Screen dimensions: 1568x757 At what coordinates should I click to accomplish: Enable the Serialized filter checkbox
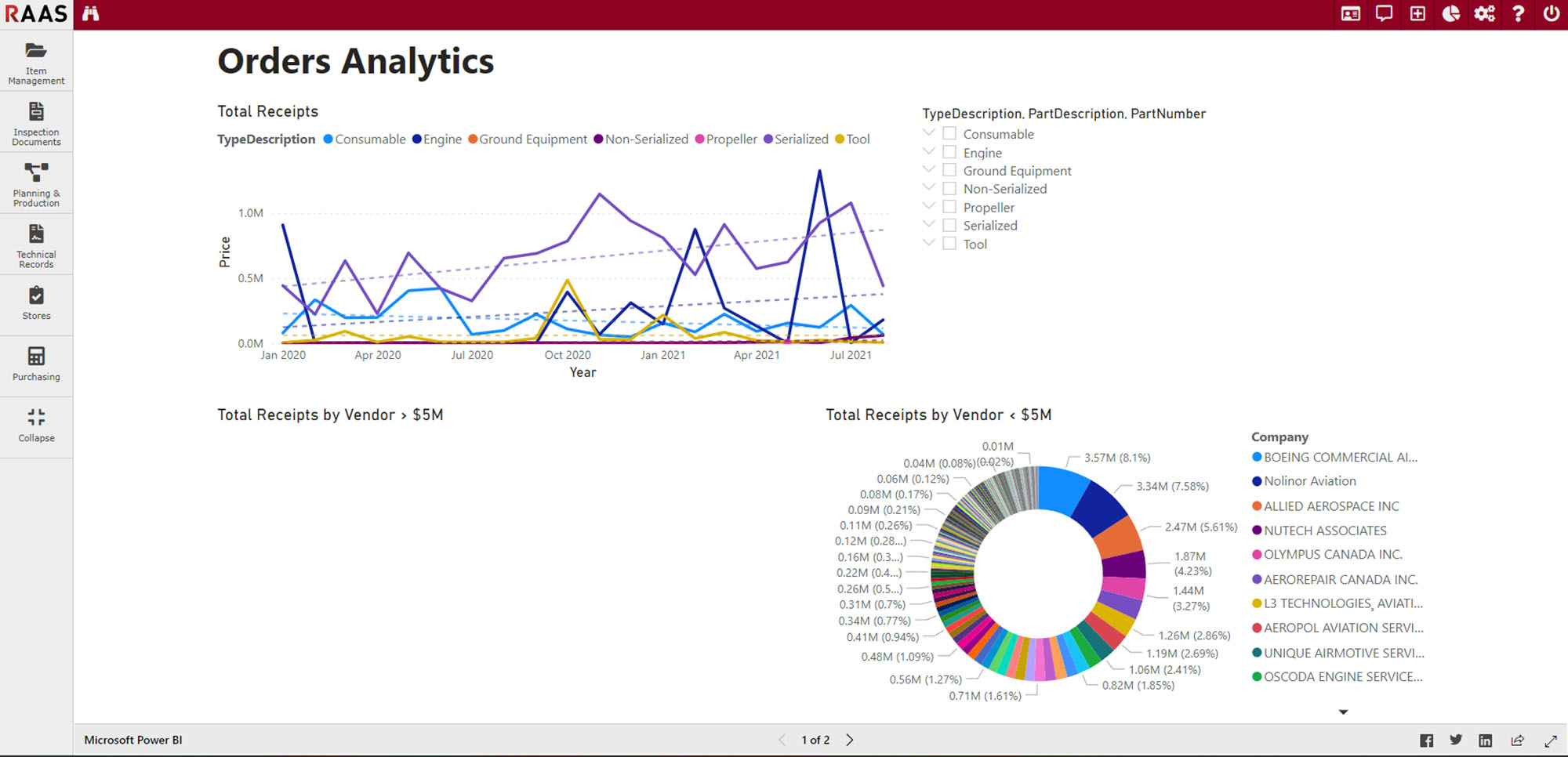(x=949, y=226)
